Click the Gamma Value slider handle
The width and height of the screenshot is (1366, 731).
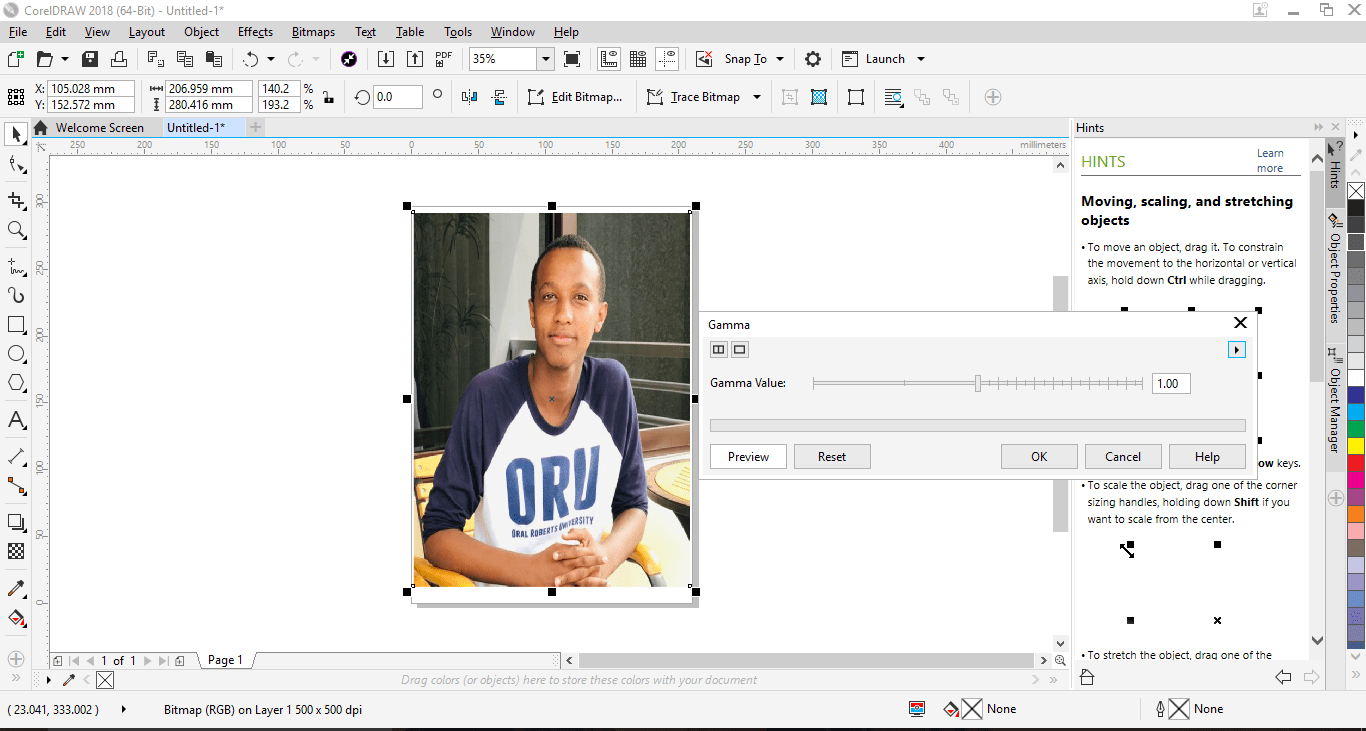[x=978, y=383]
